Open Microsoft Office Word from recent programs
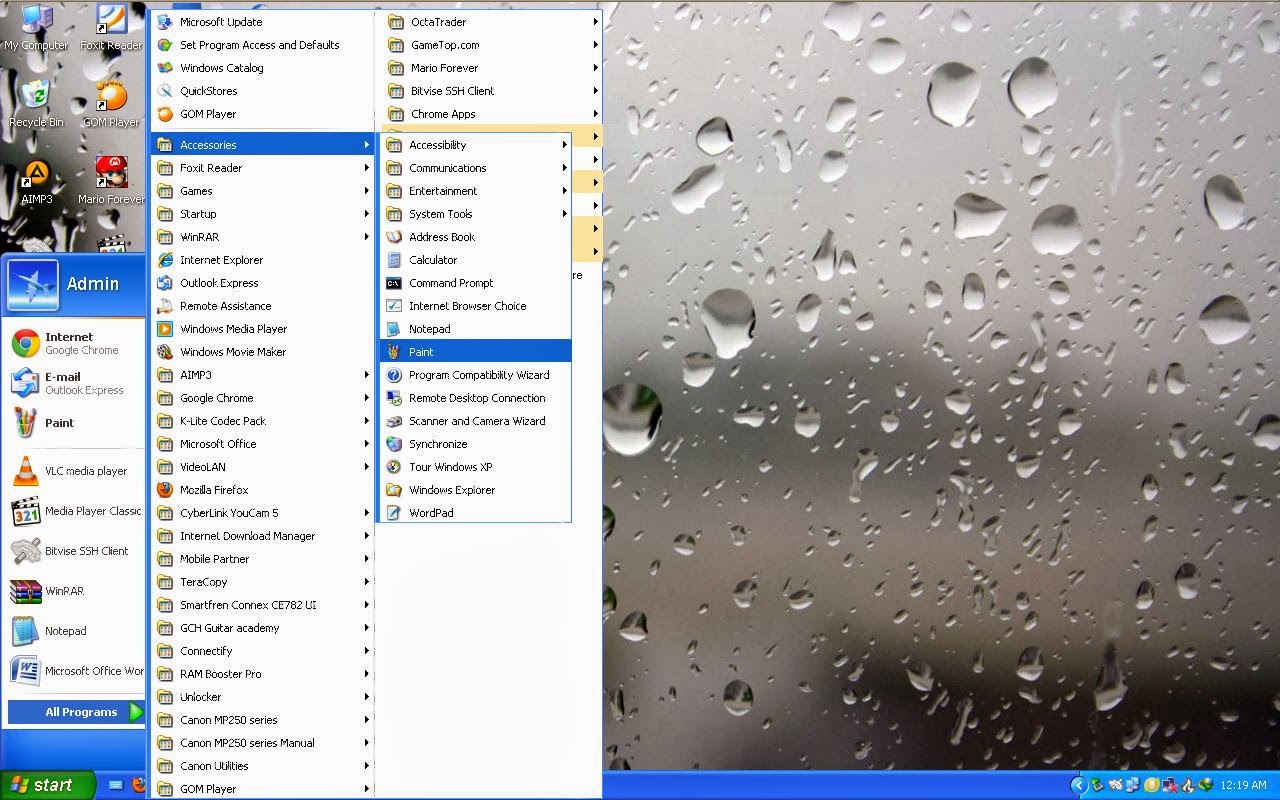 [74, 671]
